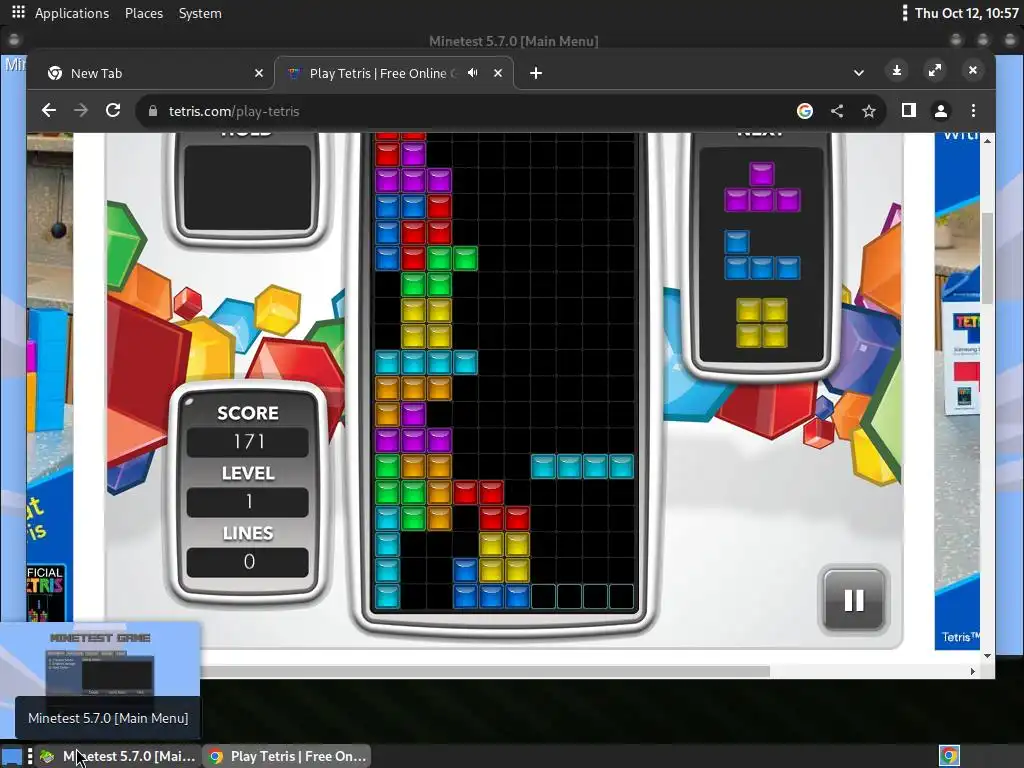Open the Places menu

coord(144,13)
